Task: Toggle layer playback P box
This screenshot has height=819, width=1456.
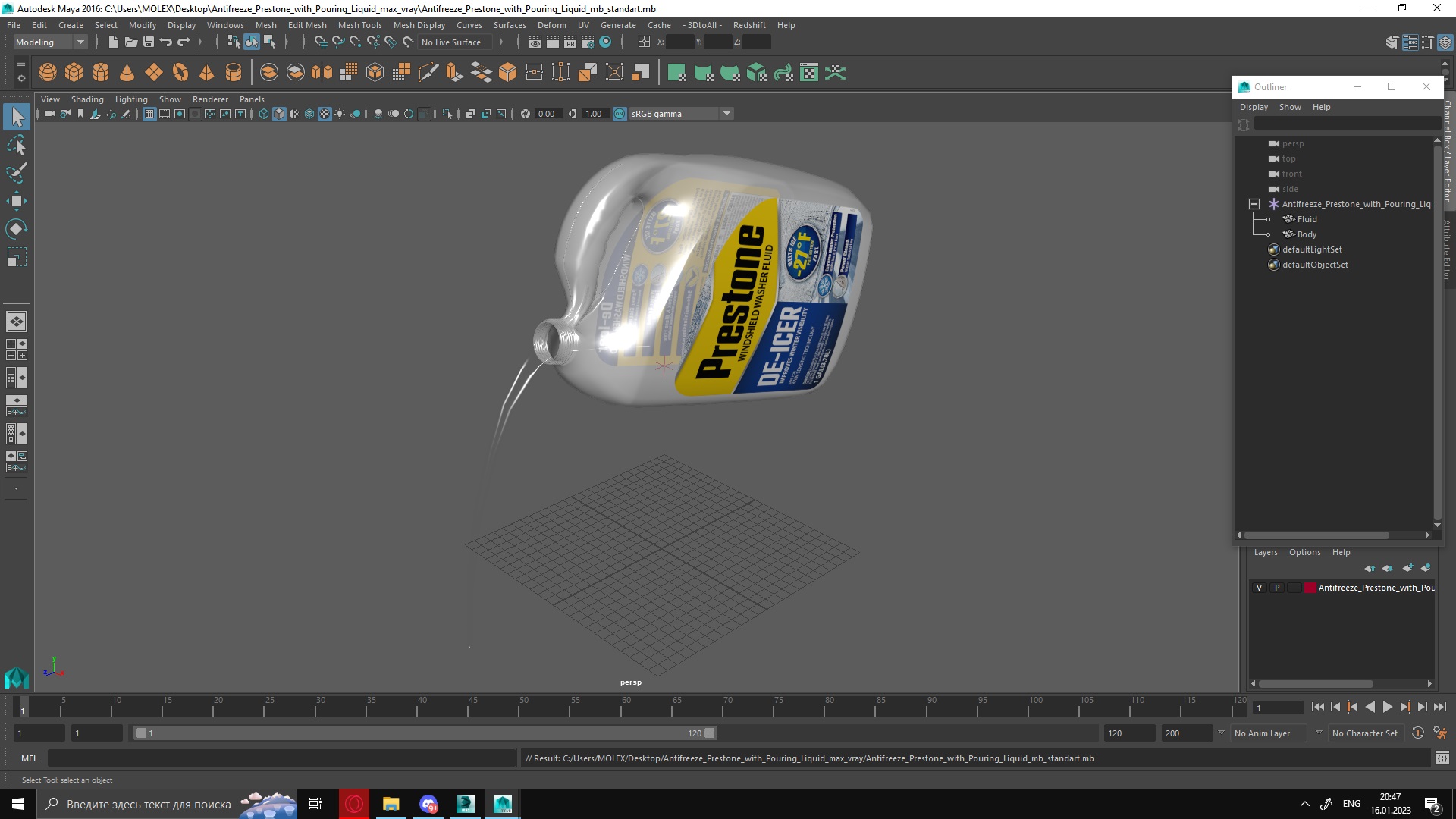Action: (1277, 588)
